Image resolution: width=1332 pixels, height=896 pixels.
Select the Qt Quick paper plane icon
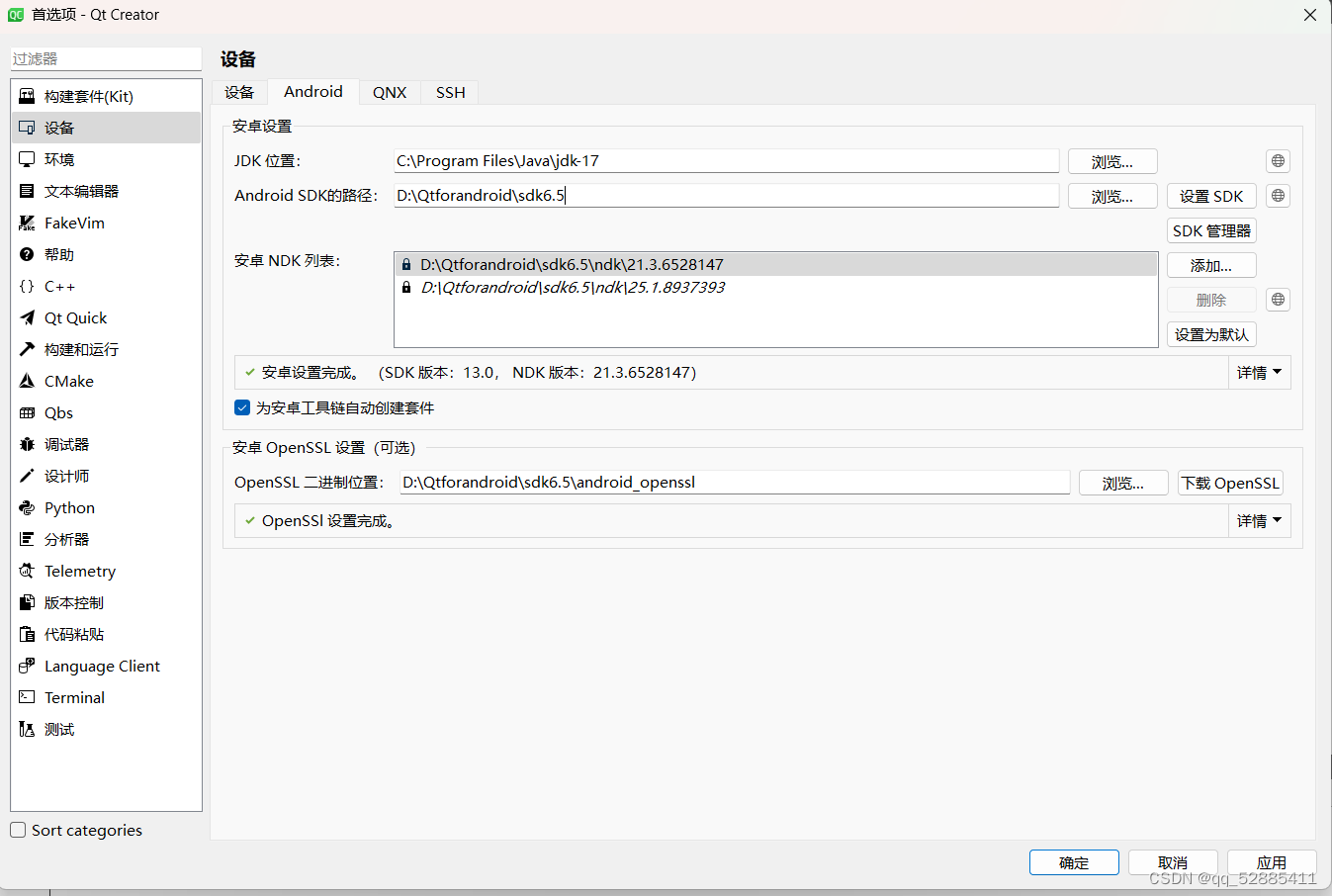[27, 317]
